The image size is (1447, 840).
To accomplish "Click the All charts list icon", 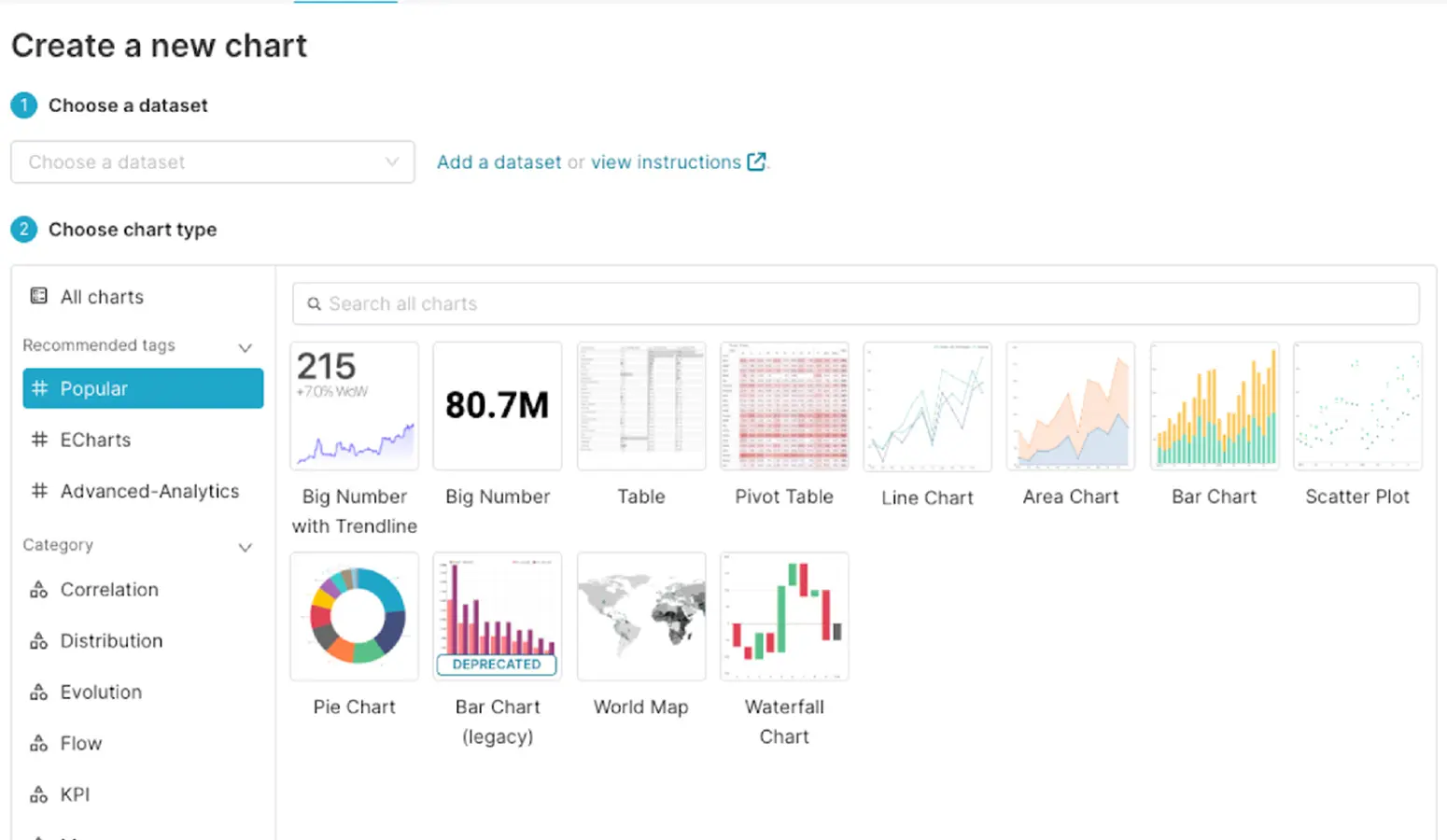I will (39, 297).
